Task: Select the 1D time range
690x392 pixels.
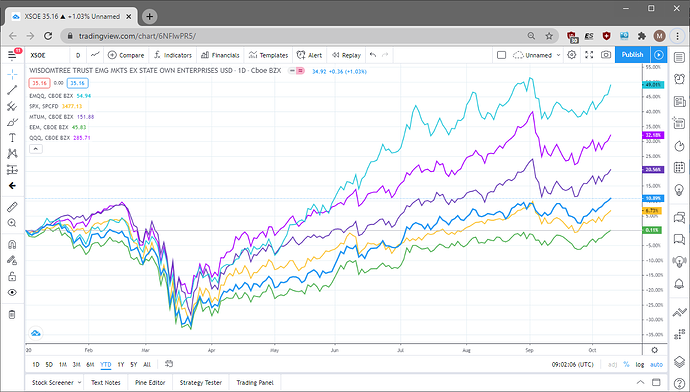Action: (36, 364)
